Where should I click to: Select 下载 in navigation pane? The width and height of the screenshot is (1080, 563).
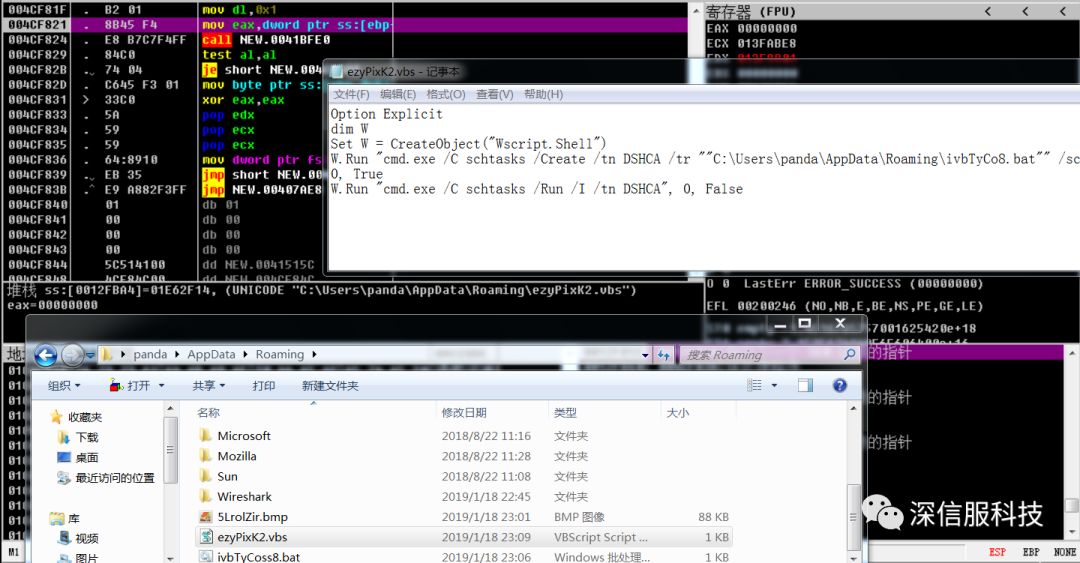click(x=87, y=437)
